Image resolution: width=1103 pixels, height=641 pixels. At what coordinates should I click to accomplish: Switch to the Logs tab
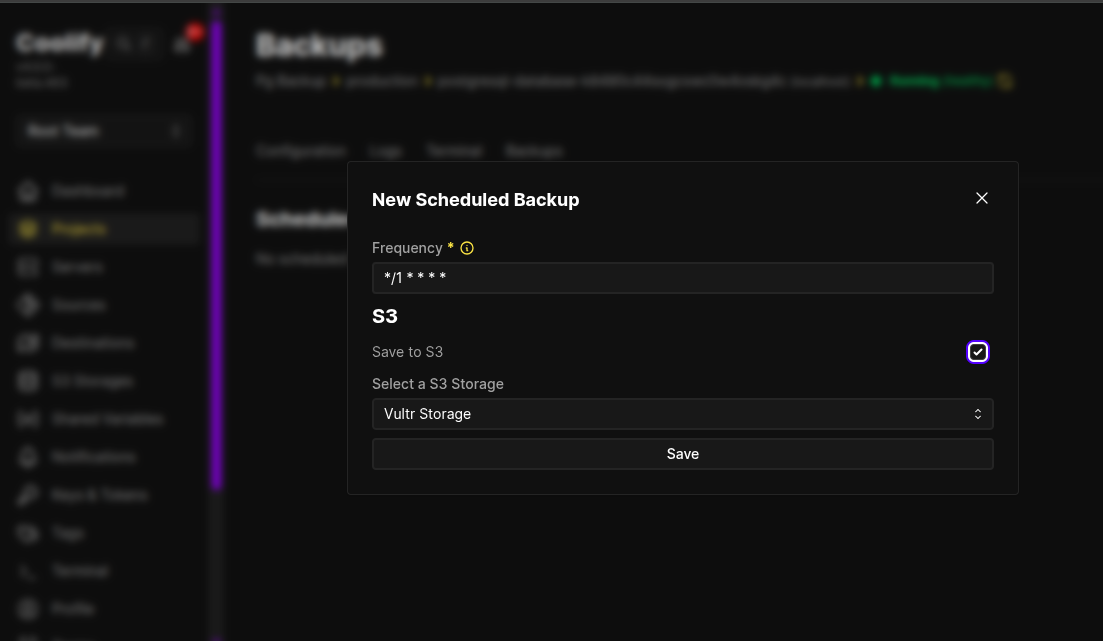click(x=386, y=151)
